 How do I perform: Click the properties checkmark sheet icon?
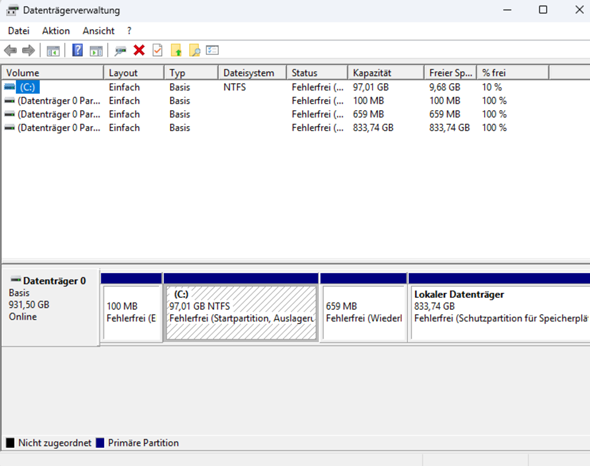(x=158, y=50)
